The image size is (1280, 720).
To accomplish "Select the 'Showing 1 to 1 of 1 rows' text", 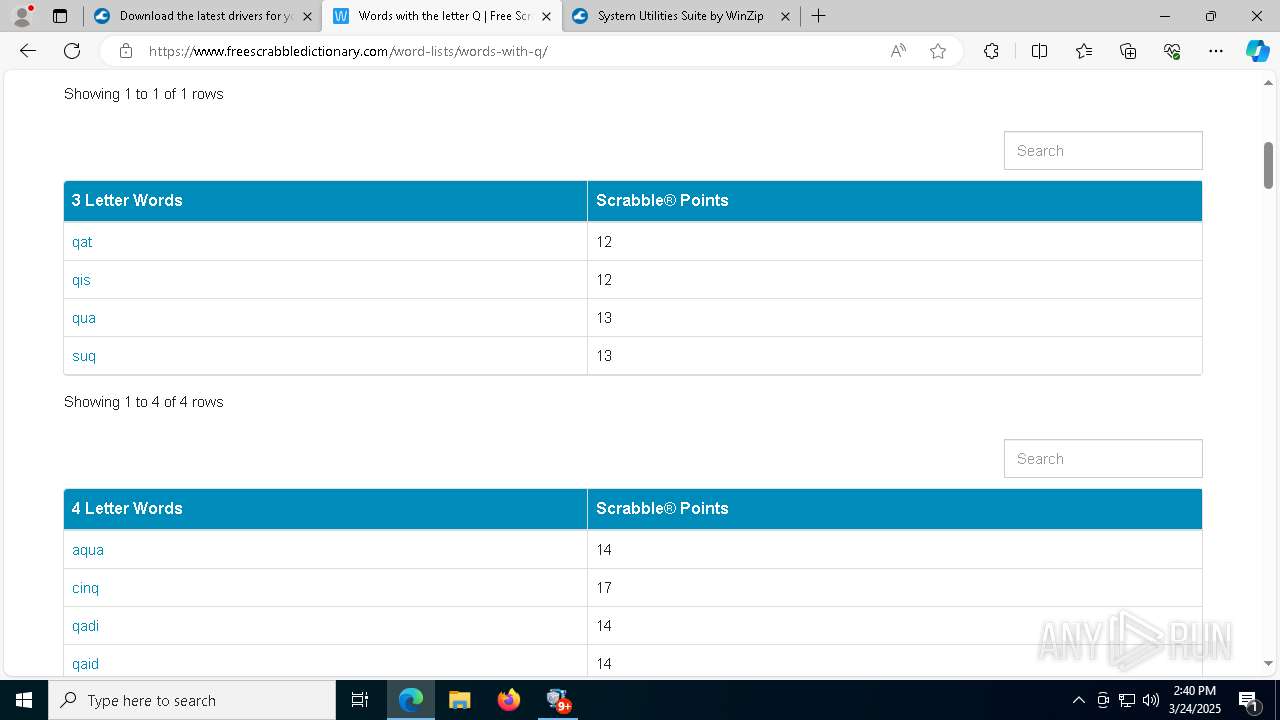I will 144,94.
